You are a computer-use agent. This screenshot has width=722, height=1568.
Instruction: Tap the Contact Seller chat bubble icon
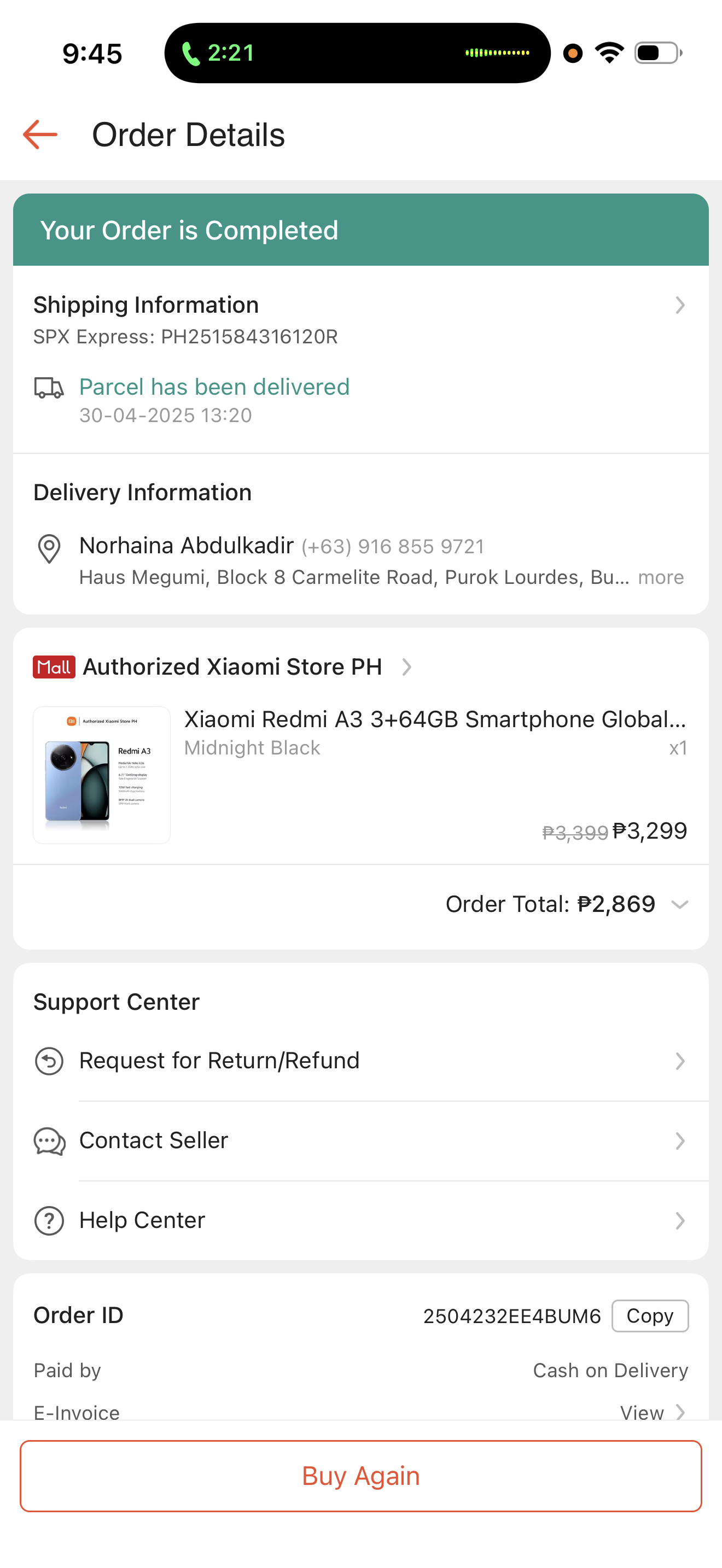coord(49,1140)
